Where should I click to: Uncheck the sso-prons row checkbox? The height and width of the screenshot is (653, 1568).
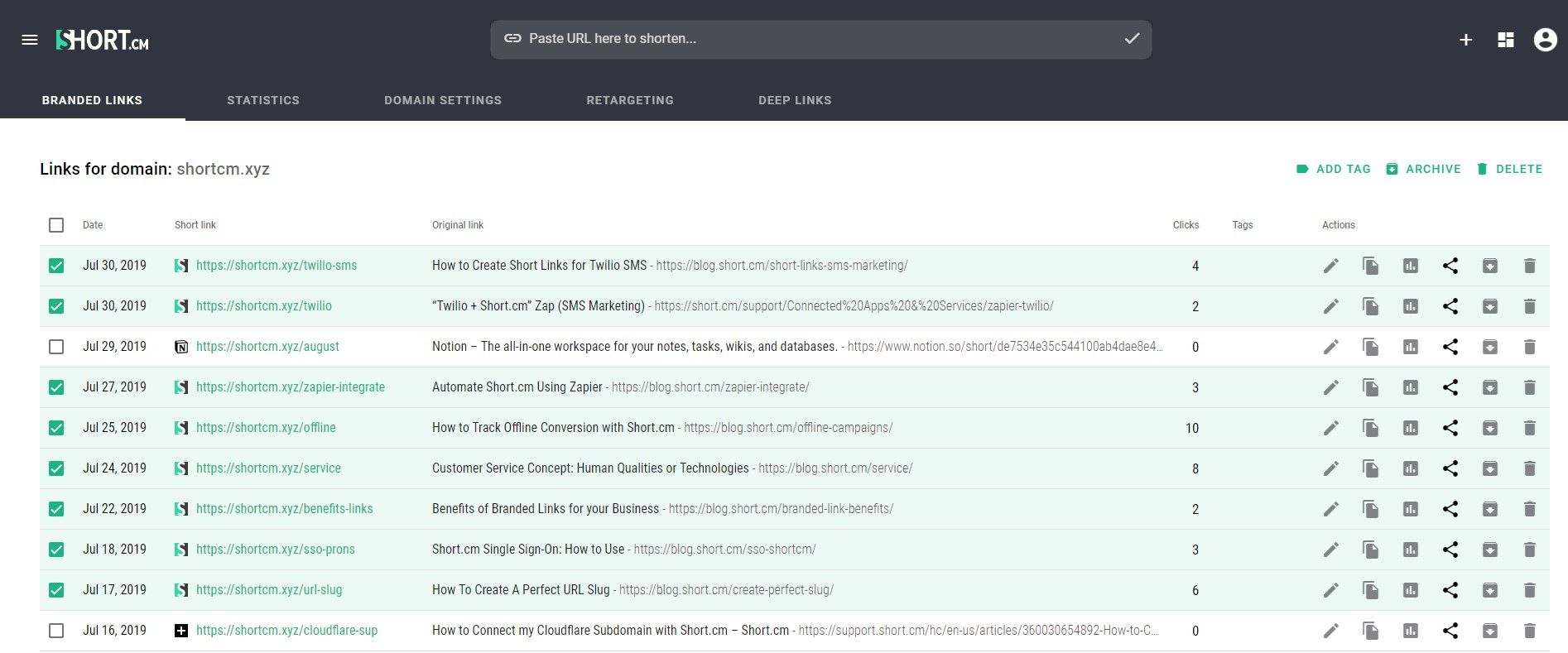tap(56, 550)
